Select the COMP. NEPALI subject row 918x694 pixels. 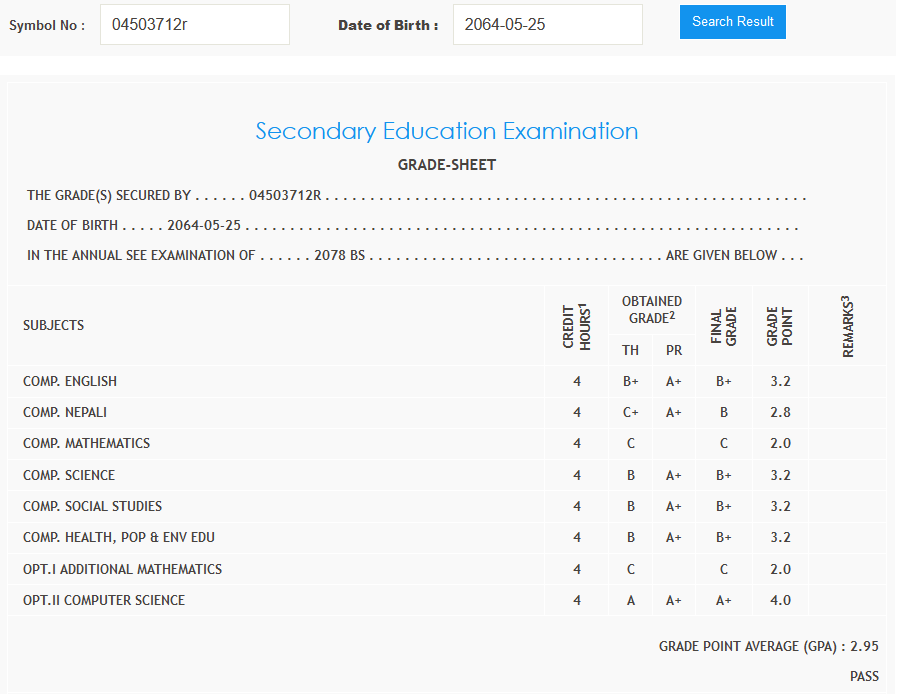[x=65, y=412]
